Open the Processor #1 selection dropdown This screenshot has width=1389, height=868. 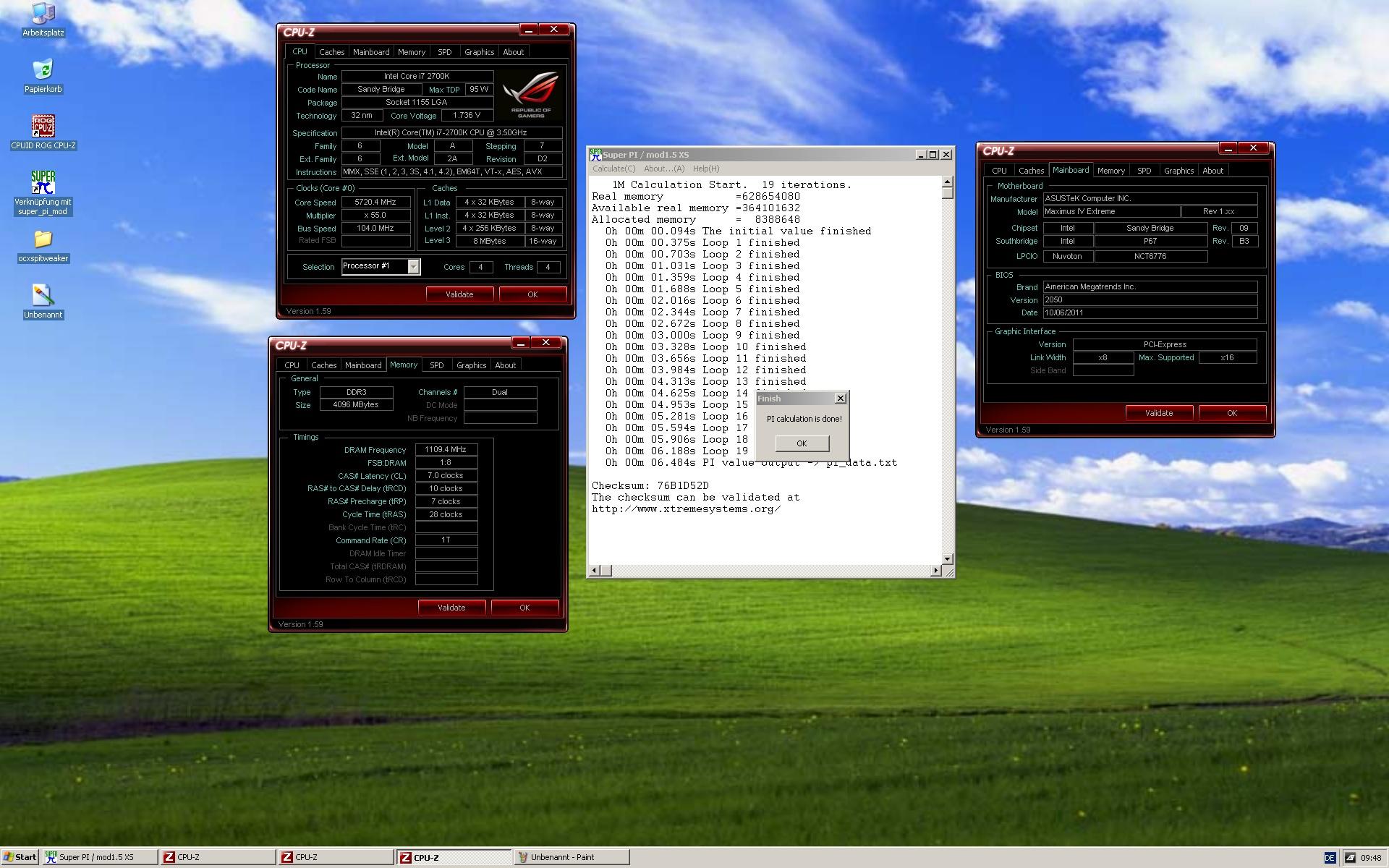[413, 267]
